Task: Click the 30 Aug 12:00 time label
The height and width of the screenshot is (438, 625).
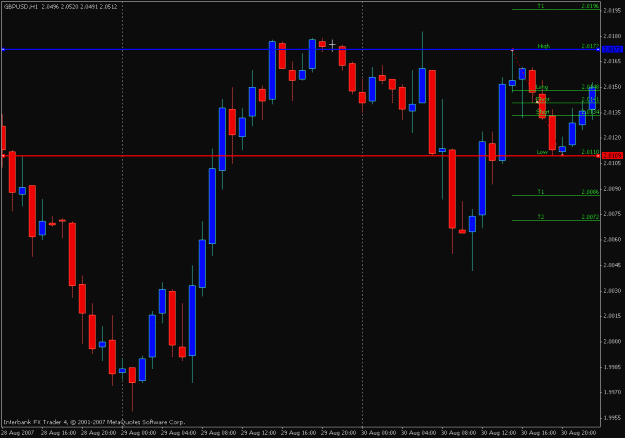Action: (x=498, y=432)
